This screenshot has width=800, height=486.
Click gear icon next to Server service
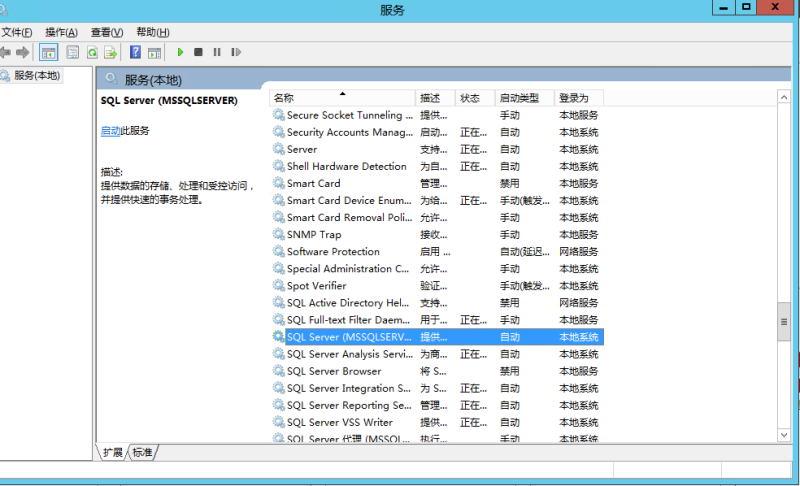click(x=278, y=149)
